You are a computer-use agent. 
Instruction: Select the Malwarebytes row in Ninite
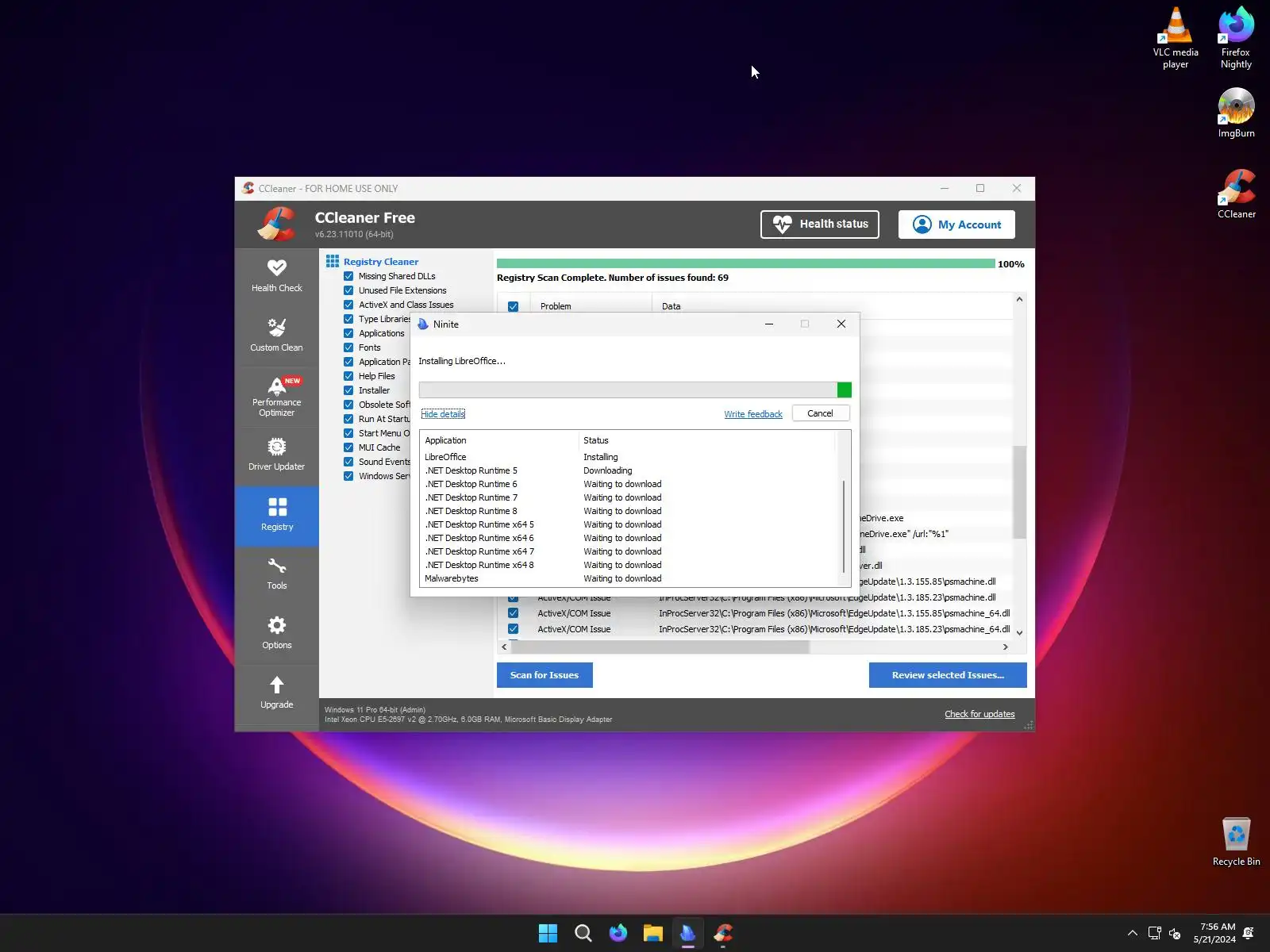(628, 578)
